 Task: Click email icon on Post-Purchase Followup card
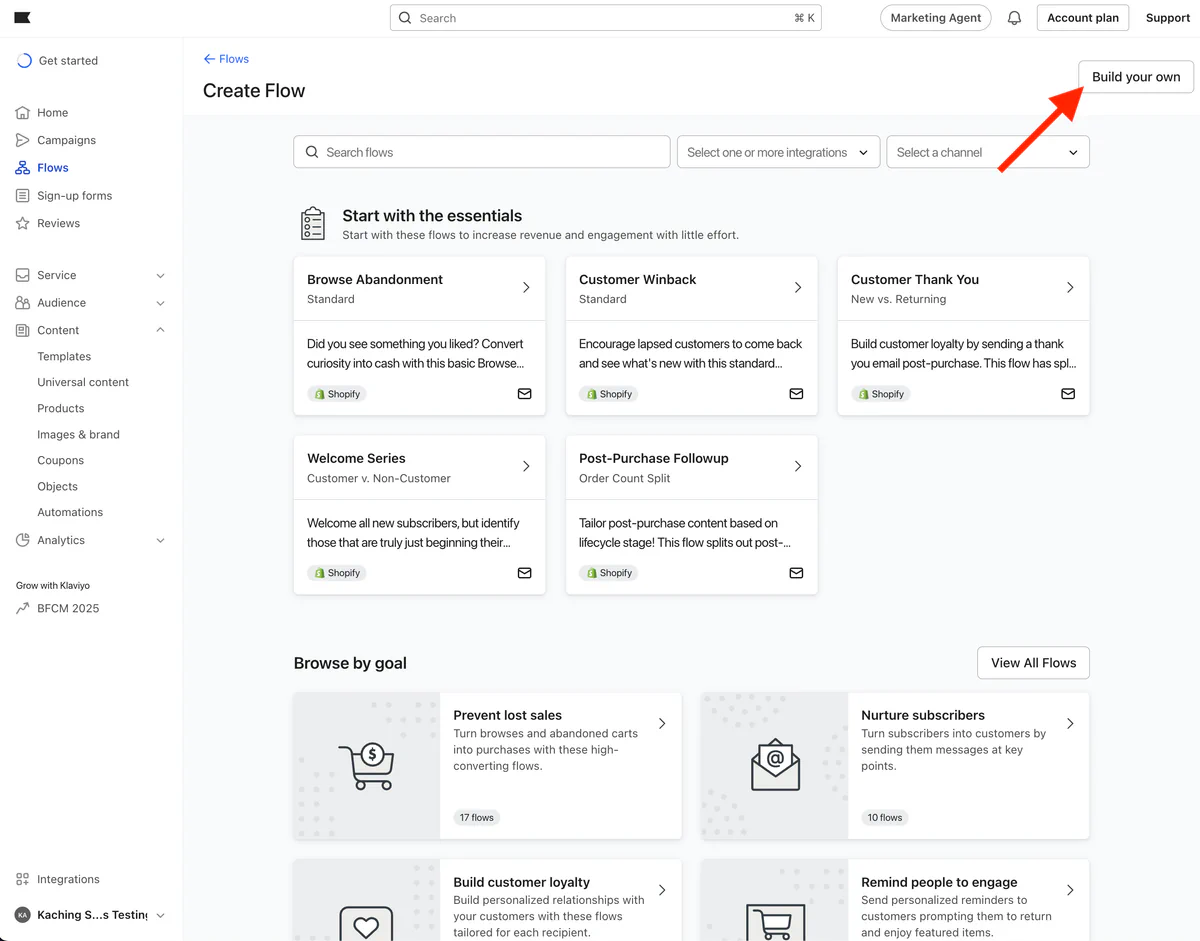point(796,573)
